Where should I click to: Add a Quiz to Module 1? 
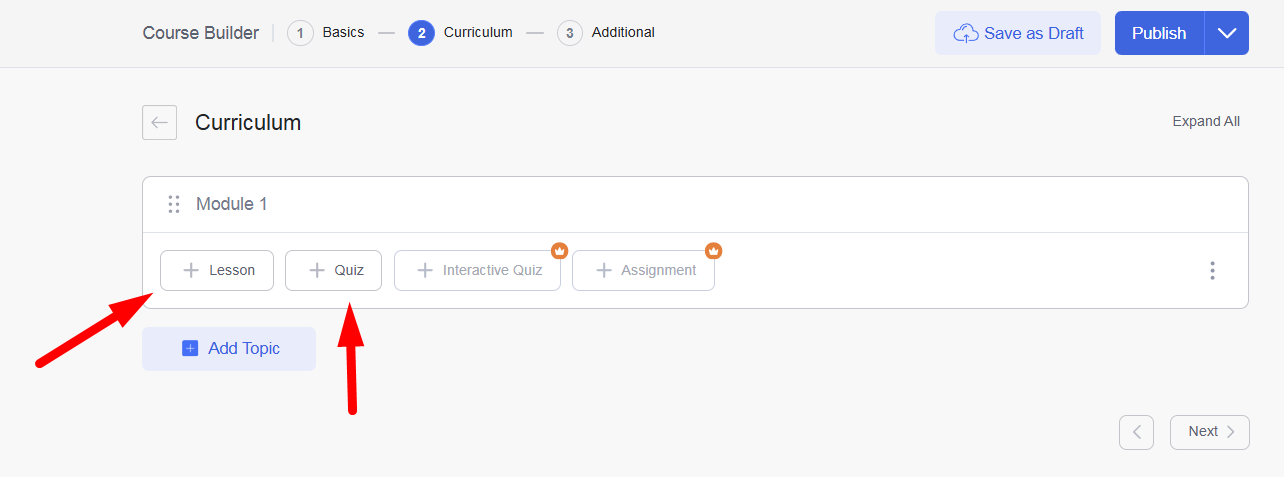[x=333, y=270]
